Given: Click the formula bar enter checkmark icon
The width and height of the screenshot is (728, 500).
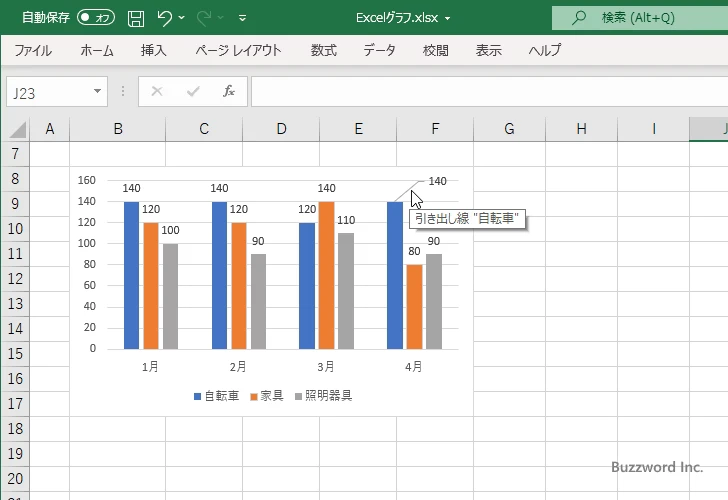Looking at the screenshot, I should coord(192,91).
